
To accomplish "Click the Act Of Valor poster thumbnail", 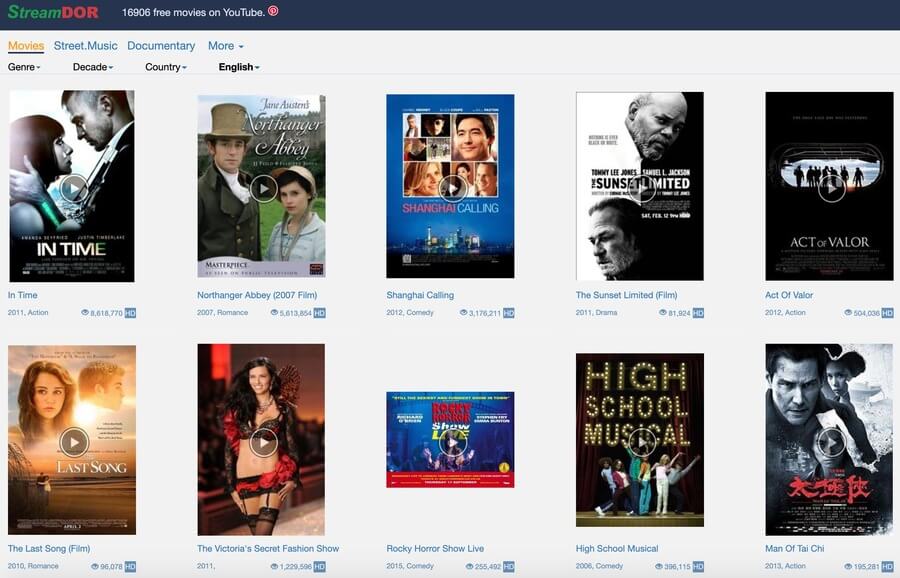I will (829, 186).
